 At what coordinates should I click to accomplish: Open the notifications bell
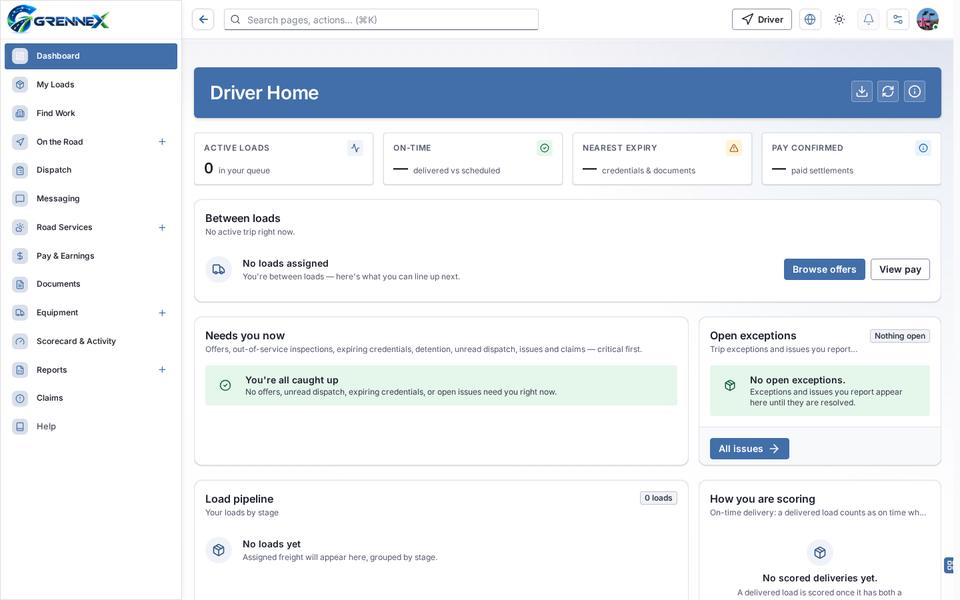click(869, 20)
